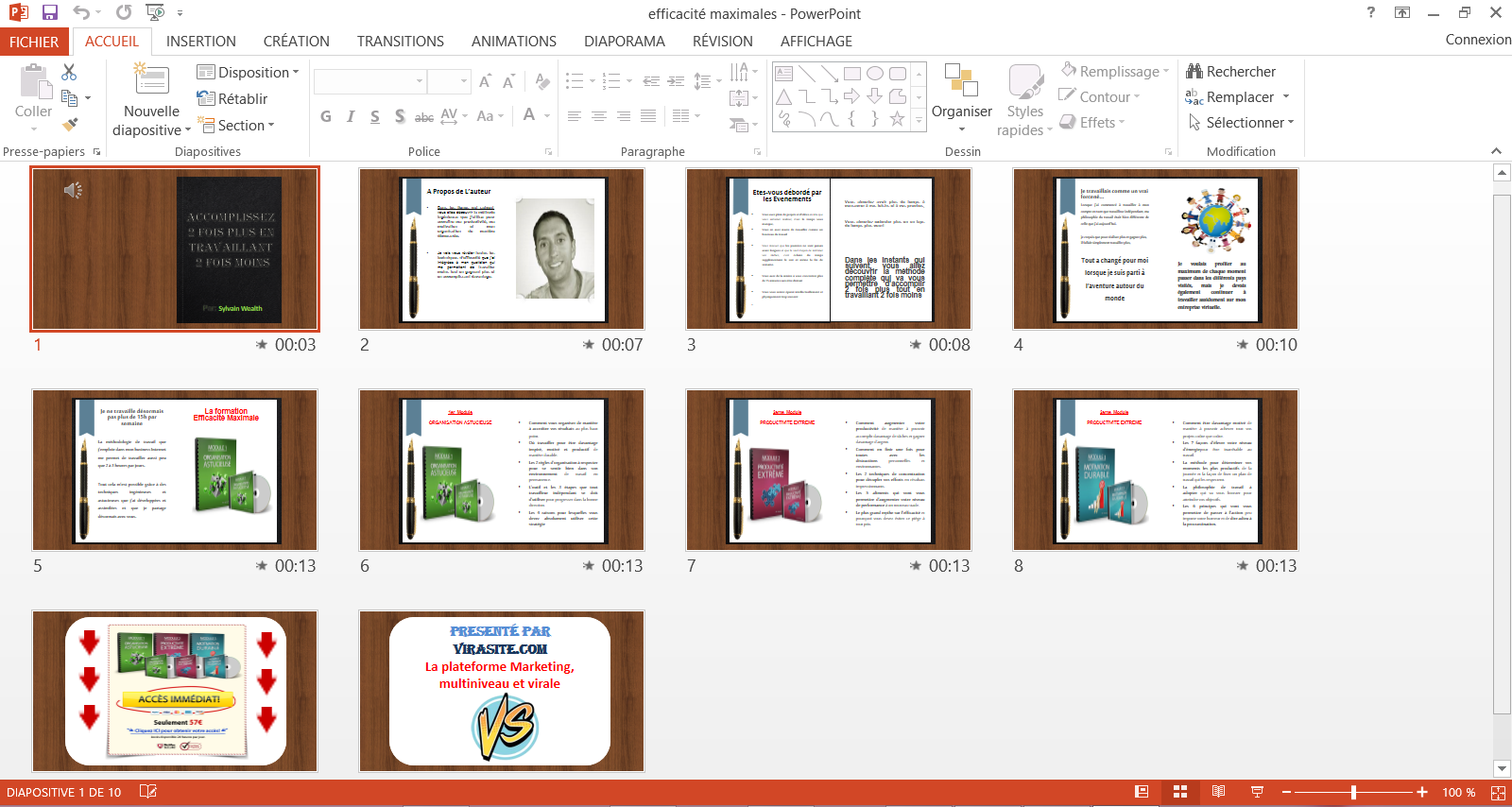Open the TRANSITIONS ribbon tab
Viewport: 1512px width, 807px height.
point(400,42)
